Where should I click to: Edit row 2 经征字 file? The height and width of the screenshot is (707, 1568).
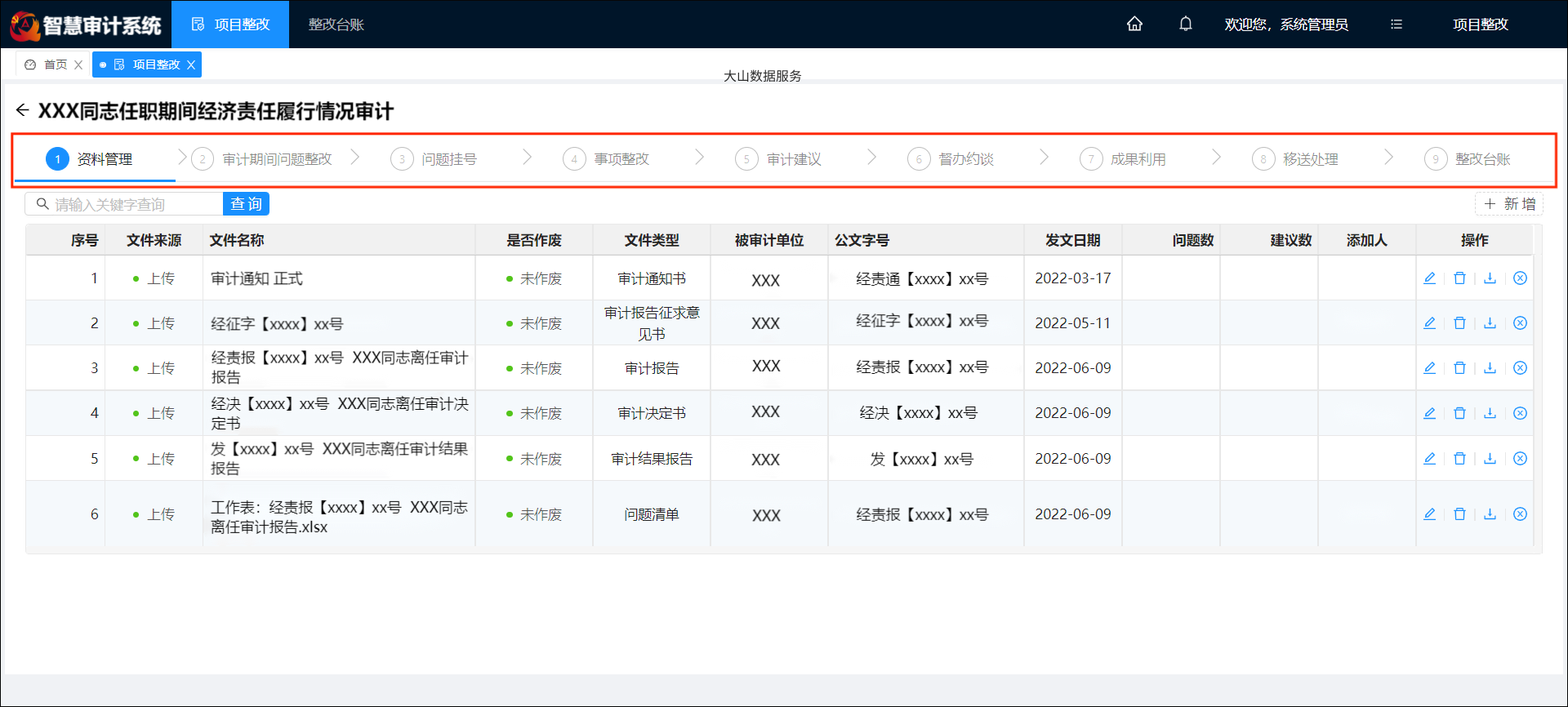(1430, 323)
